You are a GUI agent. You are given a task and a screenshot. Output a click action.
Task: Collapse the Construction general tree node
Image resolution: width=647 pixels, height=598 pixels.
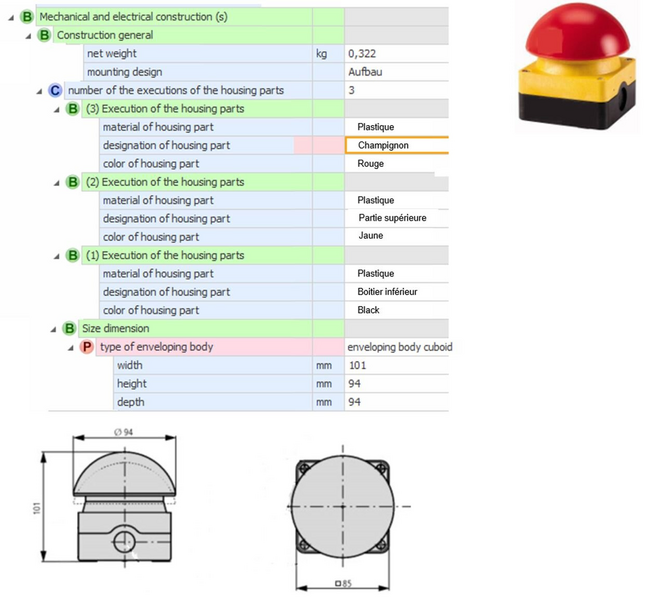tap(29, 36)
